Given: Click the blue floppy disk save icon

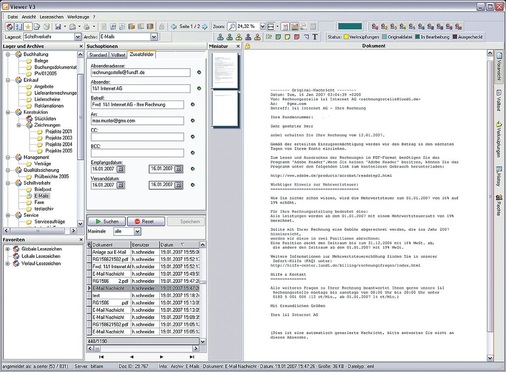Looking at the screenshot, I should pyautogui.click(x=58, y=27).
